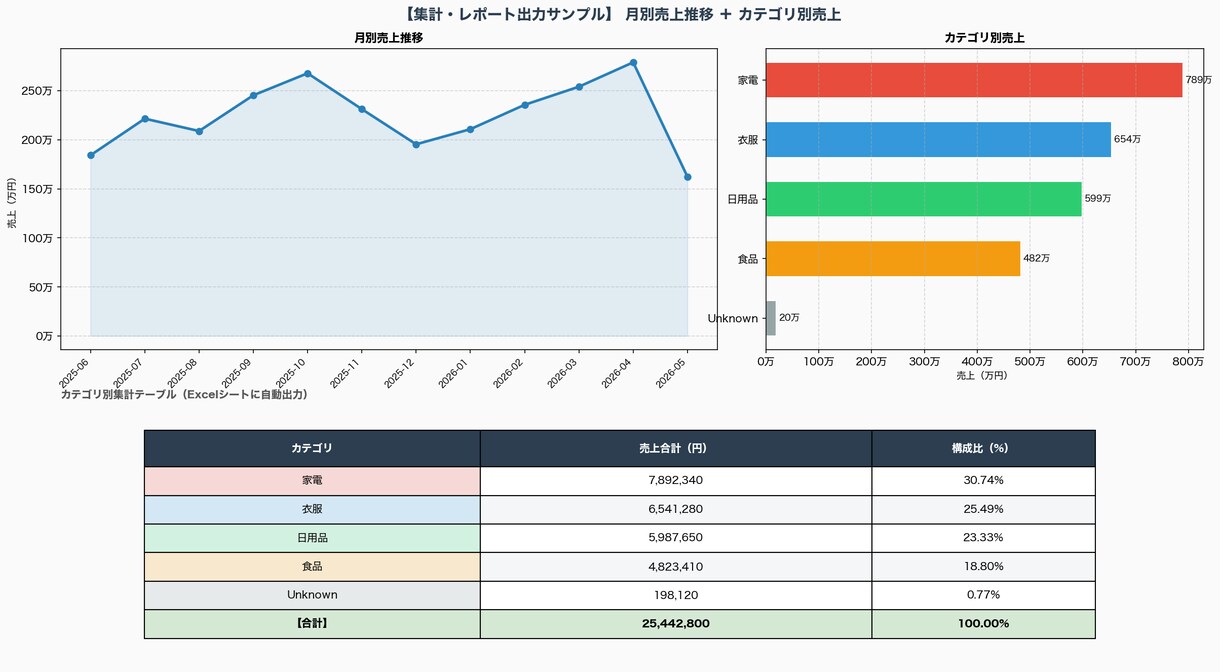This screenshot has height=672, width=1220.
Task: Click the report title 【集計・レポート出力サンプル】
Action: (509, 15)
